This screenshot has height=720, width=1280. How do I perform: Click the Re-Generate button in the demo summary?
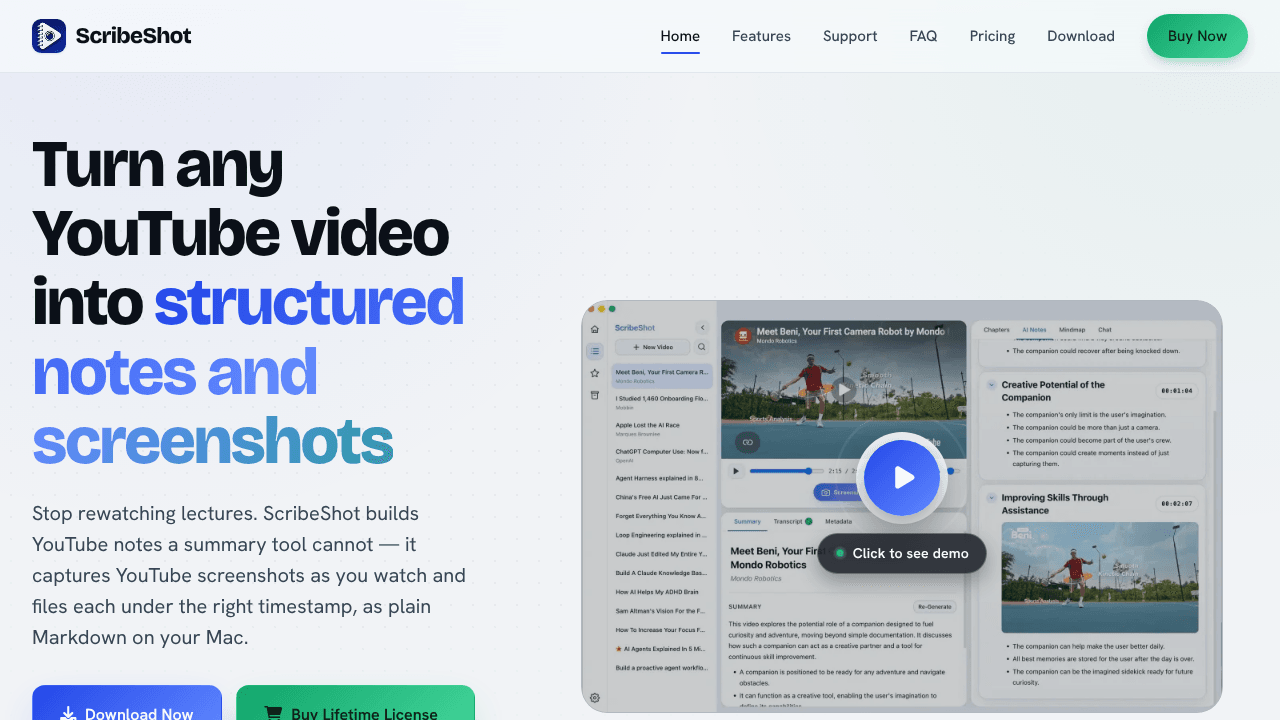[x=935, y=607]
